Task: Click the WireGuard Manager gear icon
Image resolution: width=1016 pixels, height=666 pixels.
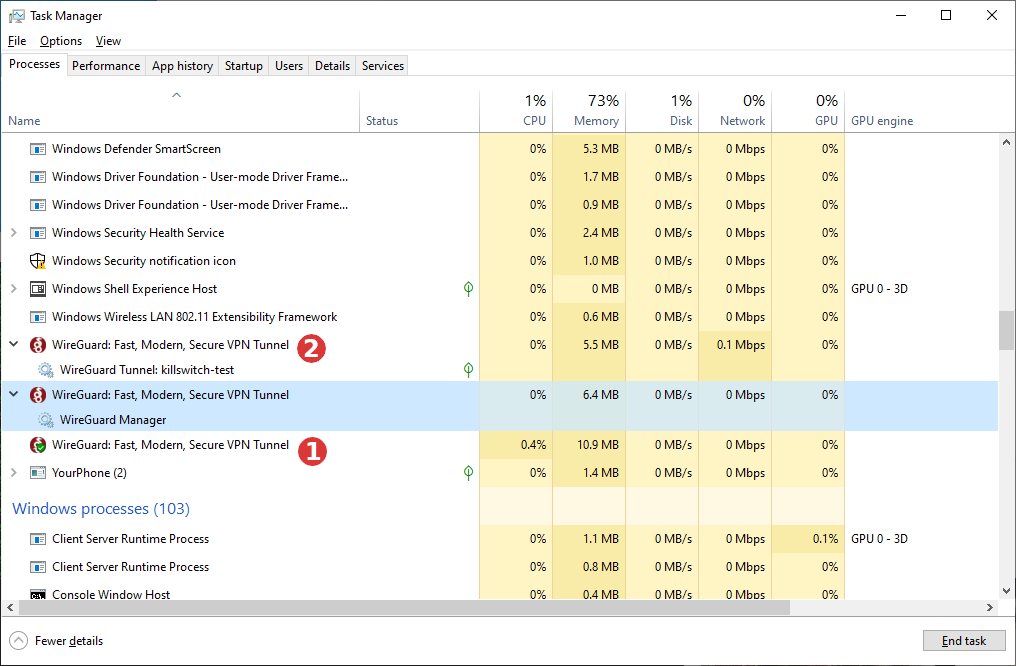Action: [x=46, y=420]
